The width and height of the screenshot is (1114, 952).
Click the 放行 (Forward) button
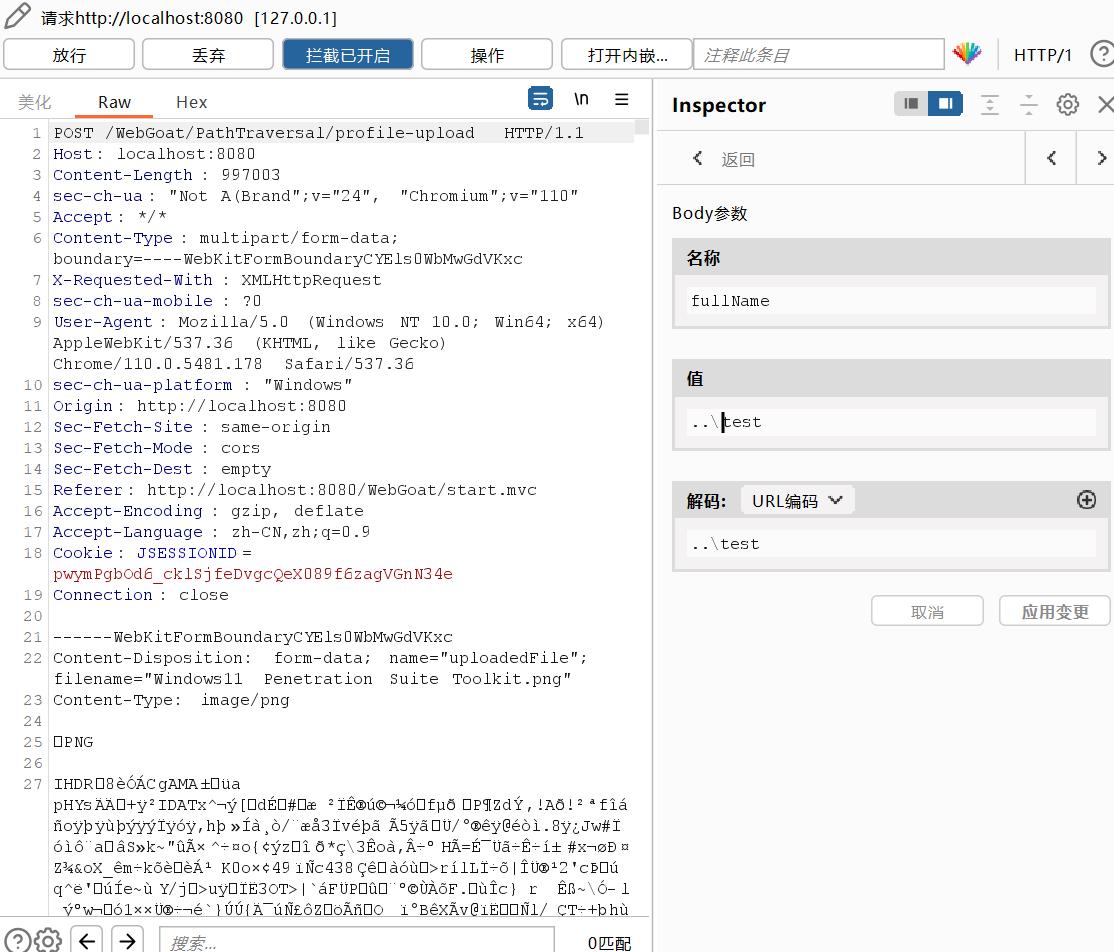(x=69, y=55)
